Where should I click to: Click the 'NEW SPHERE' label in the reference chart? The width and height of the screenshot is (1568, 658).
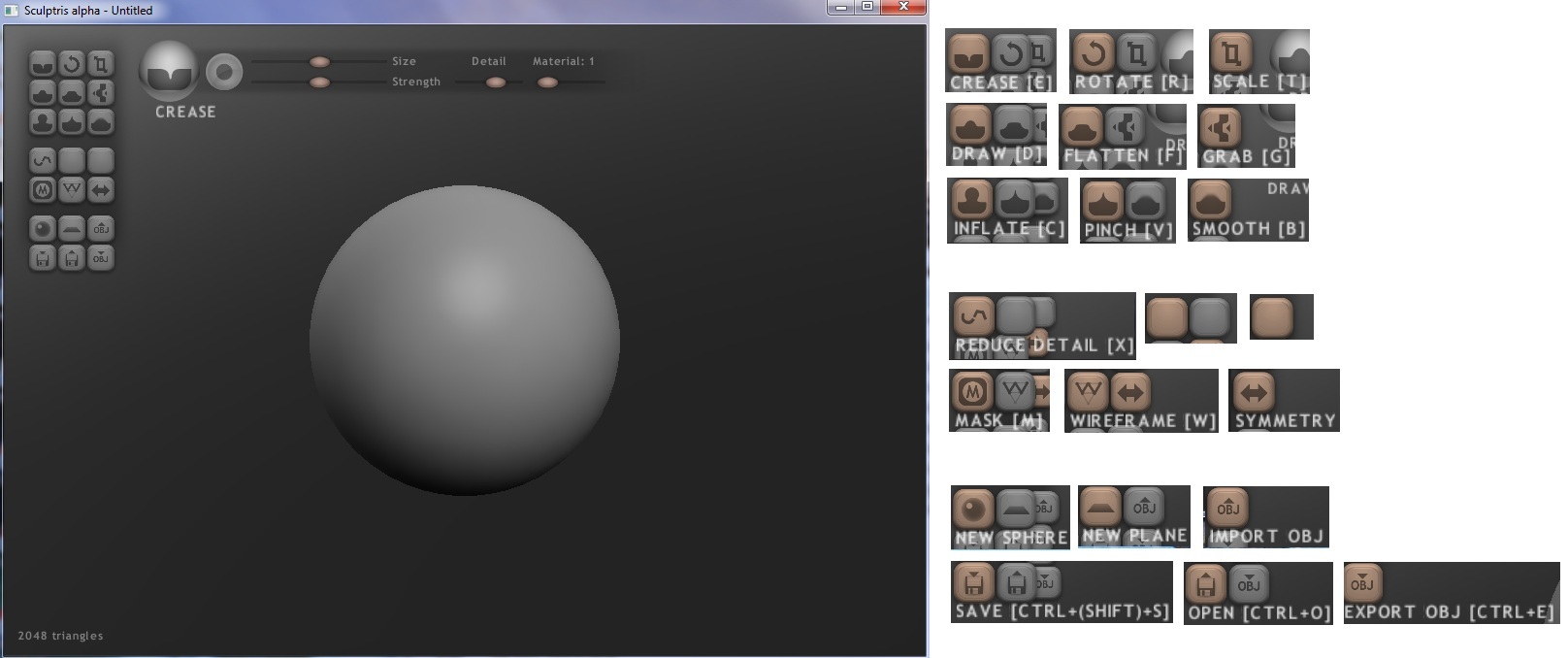click(x=1011, y=538)
